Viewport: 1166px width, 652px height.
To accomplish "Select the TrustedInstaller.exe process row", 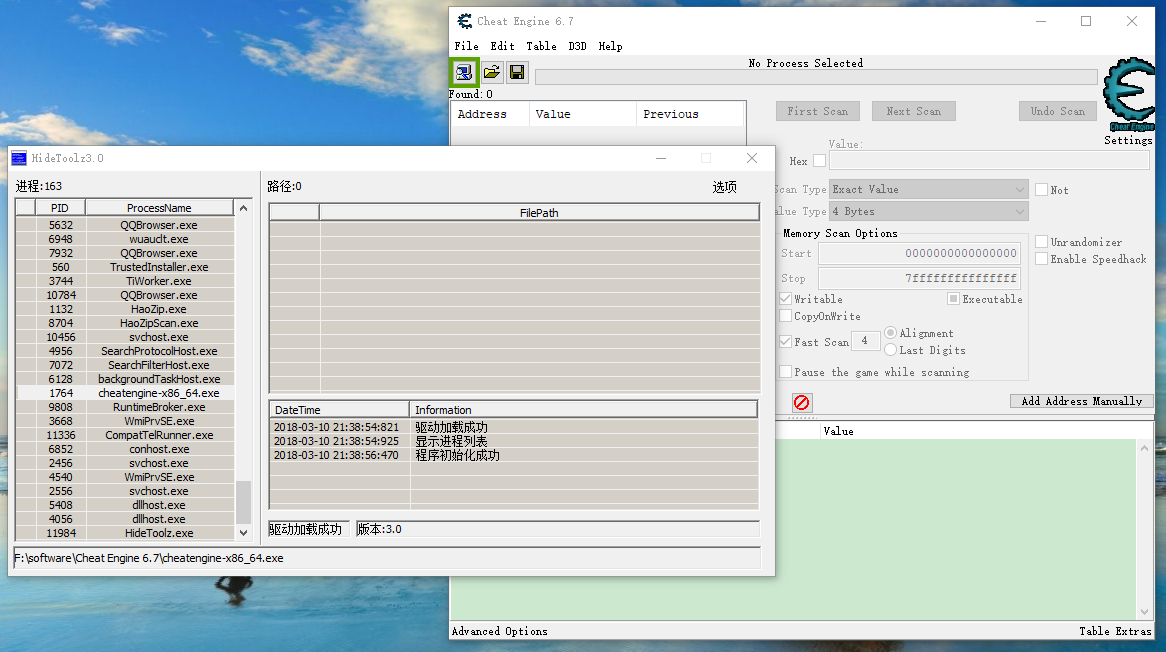I will tap(125, 267).
